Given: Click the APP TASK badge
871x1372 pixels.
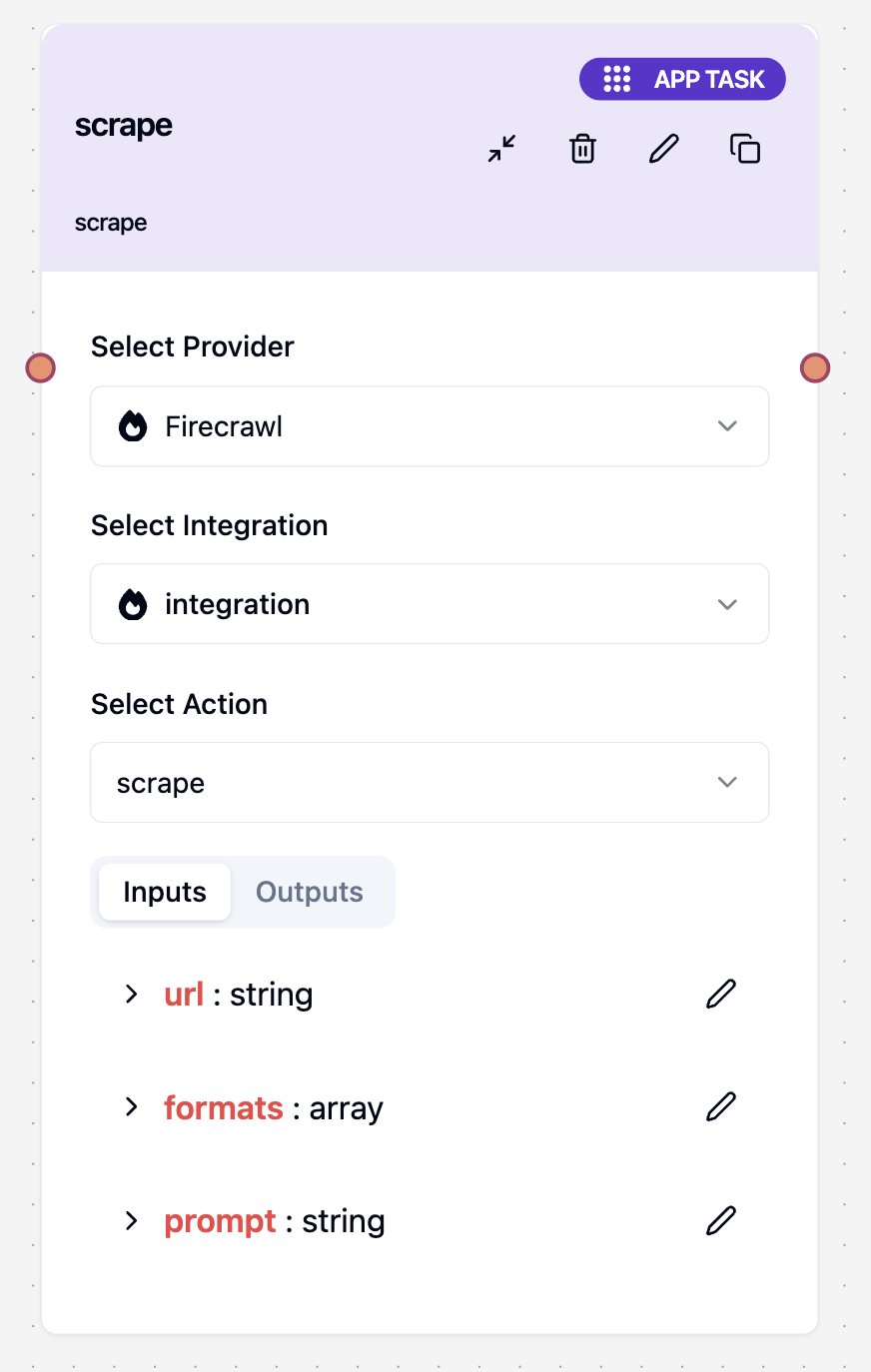Looking at the screenshot, I should coord(682,78).
